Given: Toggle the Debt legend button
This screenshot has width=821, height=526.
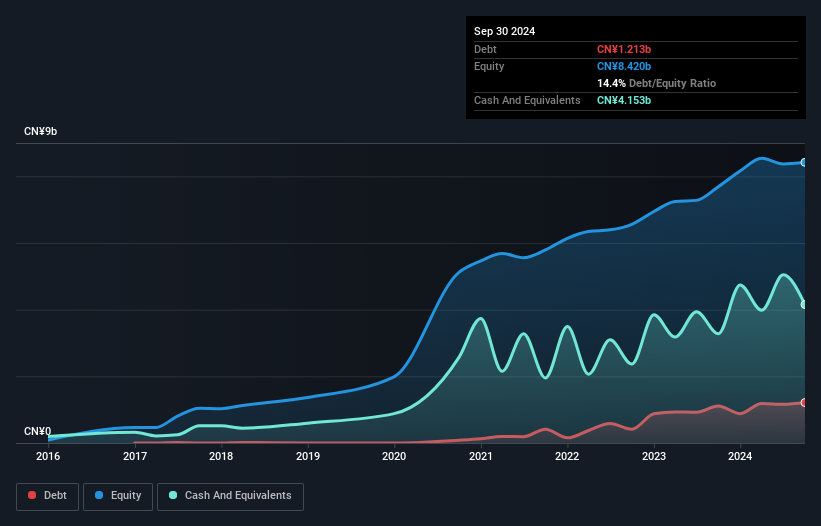Looking at the screenshot, I should (x=48, y=496).
